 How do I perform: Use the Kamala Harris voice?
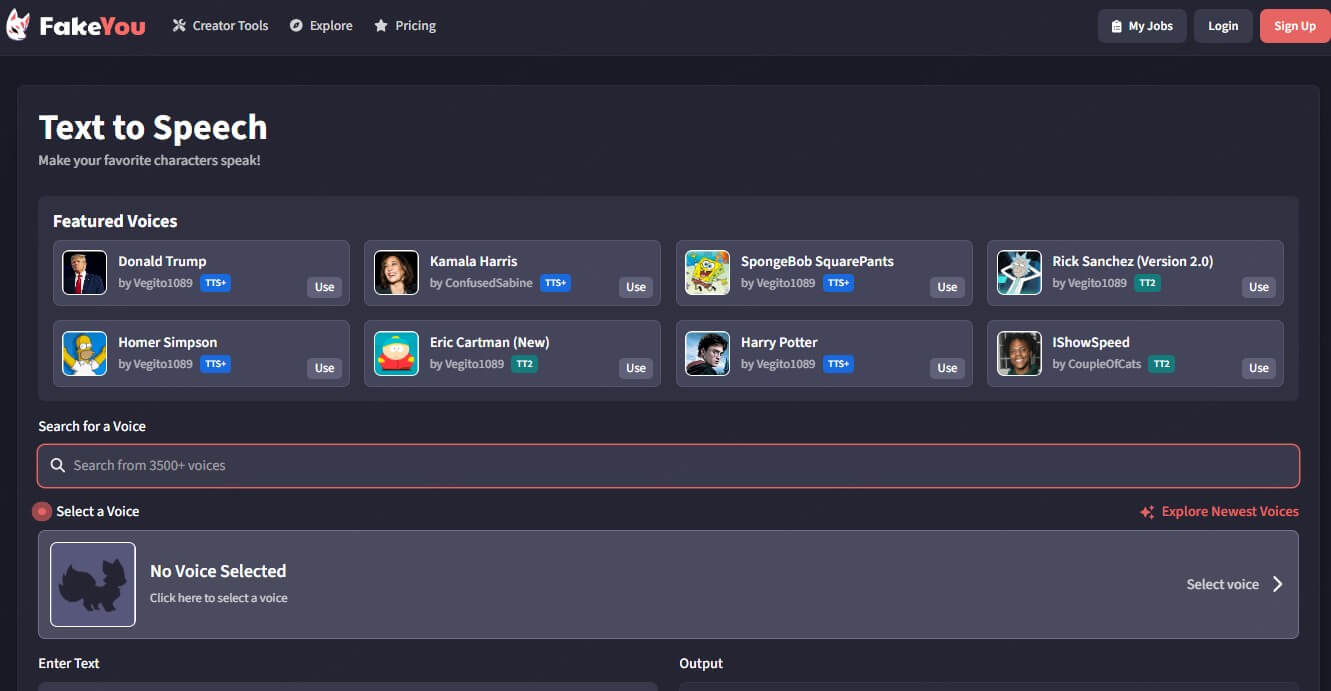point(636,287)
